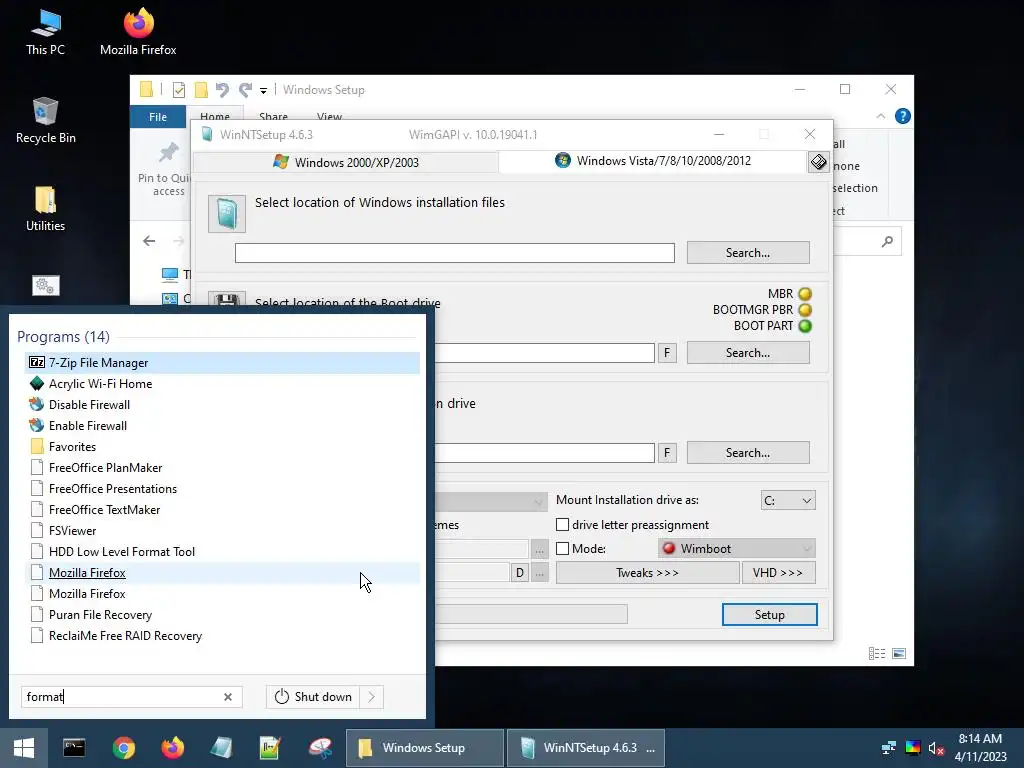The width and height of the screenshot is (1024, 768).
Task: Click the WinNTSetup disk options icon beside tabs
Action: [818, 162]
